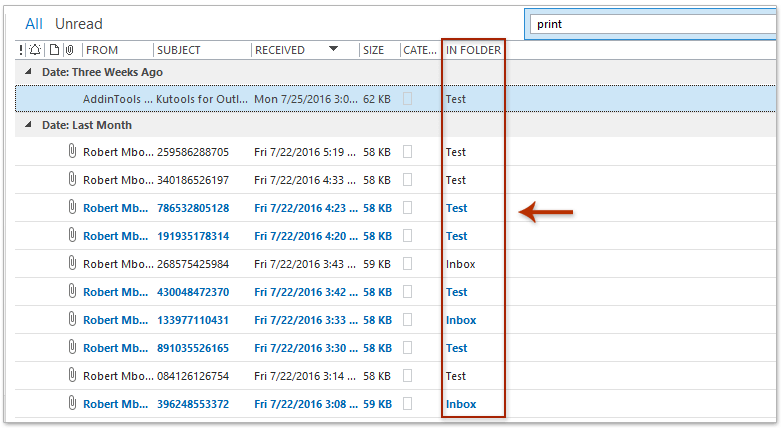The image size is (783, 430).
Task: Click attachment icon on email 786532805128
Action: click(x=71, y=208)
